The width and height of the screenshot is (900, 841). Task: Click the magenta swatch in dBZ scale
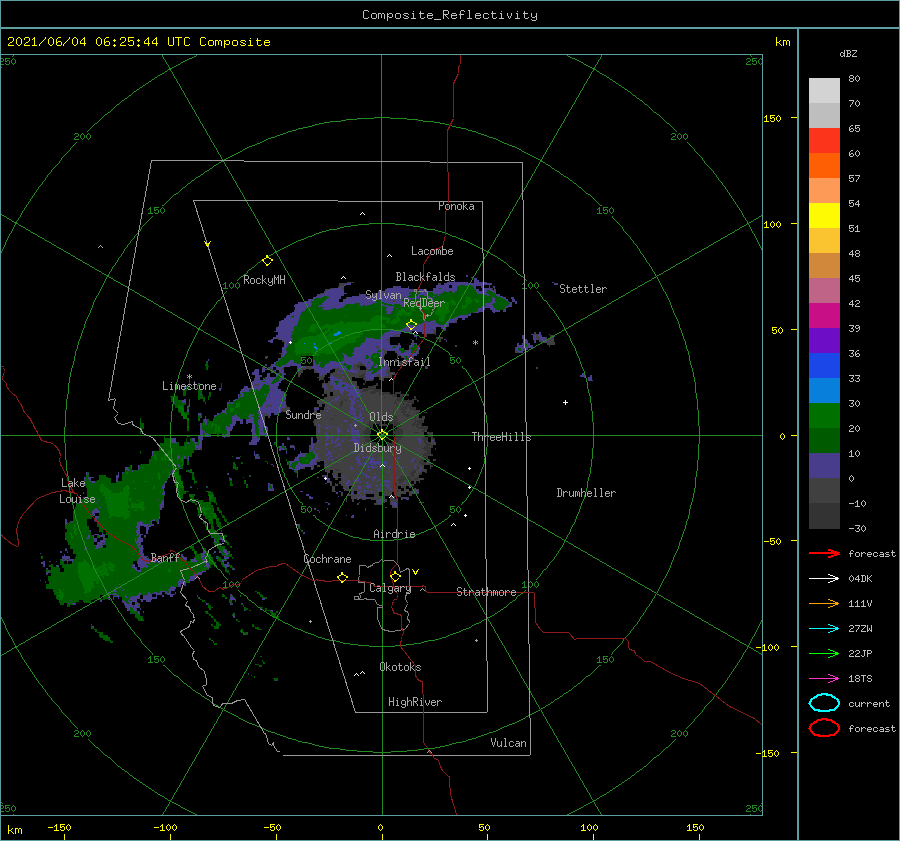pyautogui.click(x=824, y=315)
